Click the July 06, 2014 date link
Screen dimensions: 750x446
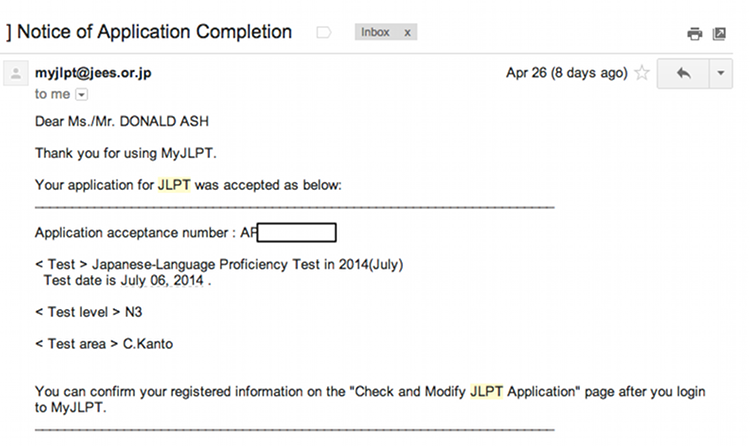[x=162, y=280]
